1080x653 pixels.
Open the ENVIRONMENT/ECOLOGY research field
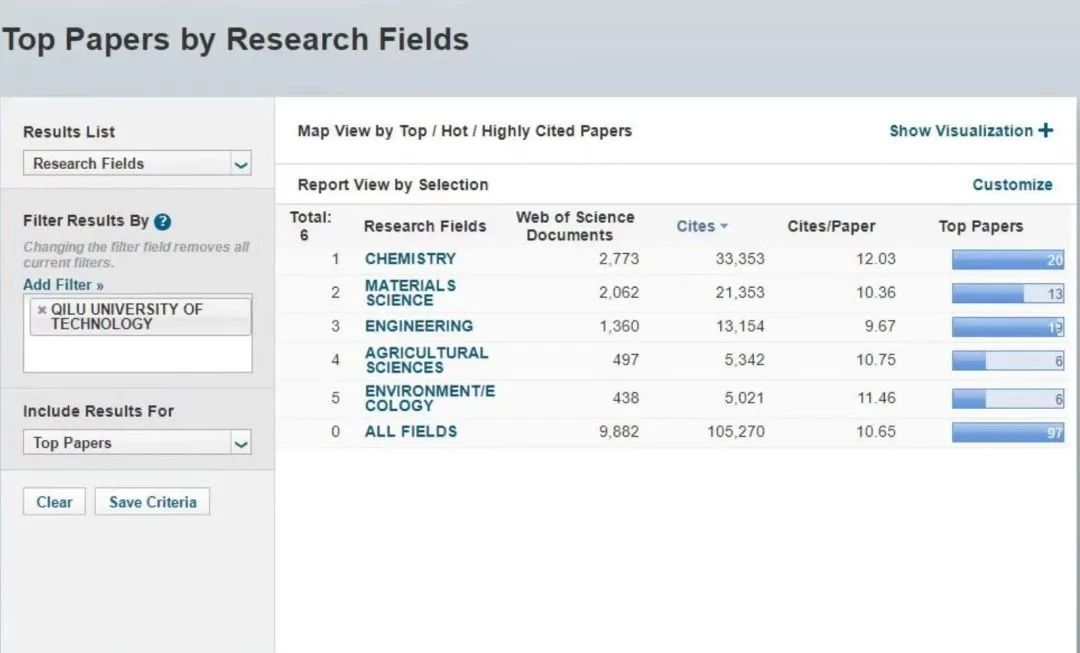429,398
